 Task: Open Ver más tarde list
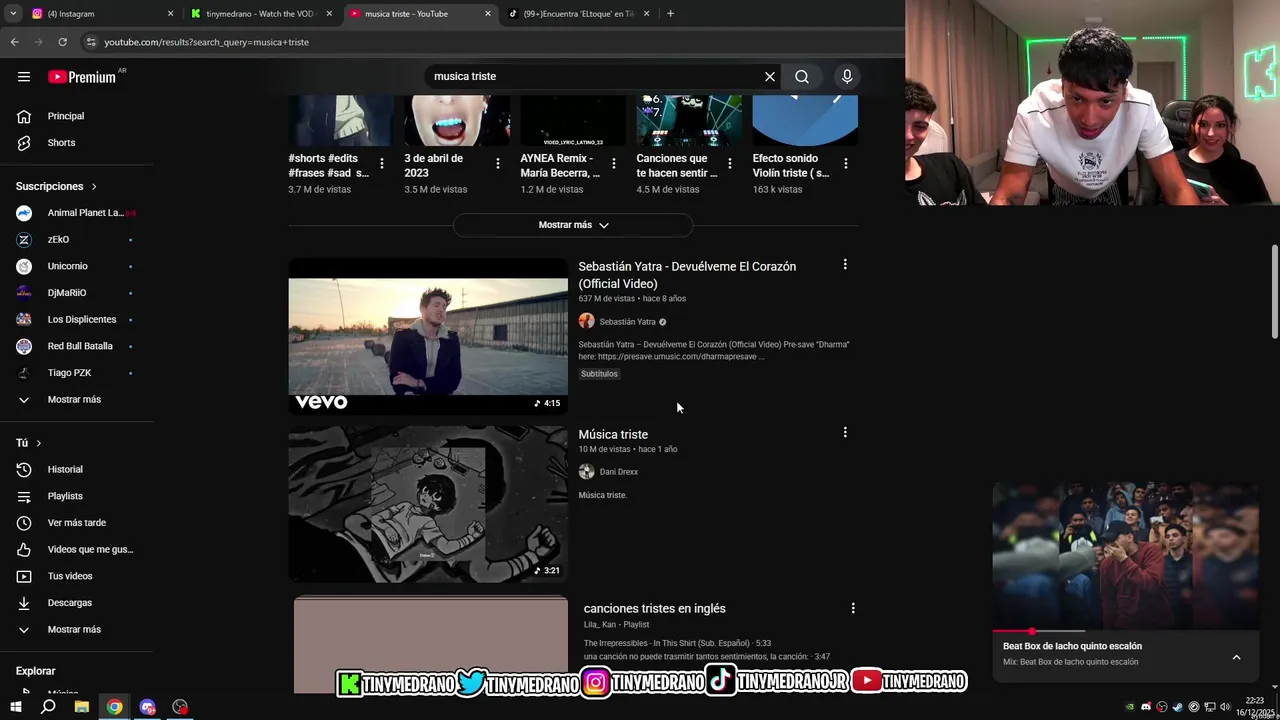point(76,523)
